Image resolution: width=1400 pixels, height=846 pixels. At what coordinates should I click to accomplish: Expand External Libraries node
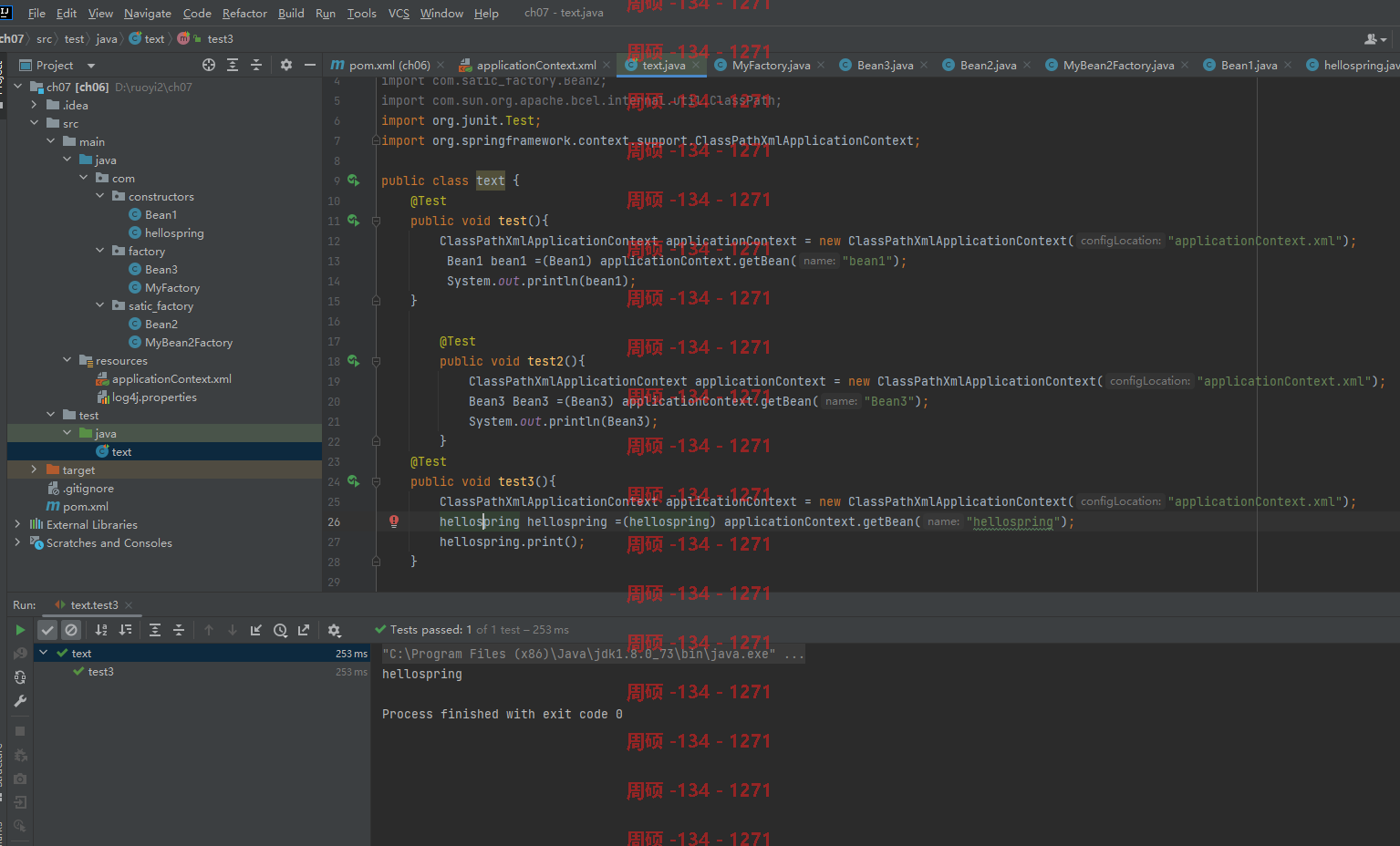click(18, 524)
